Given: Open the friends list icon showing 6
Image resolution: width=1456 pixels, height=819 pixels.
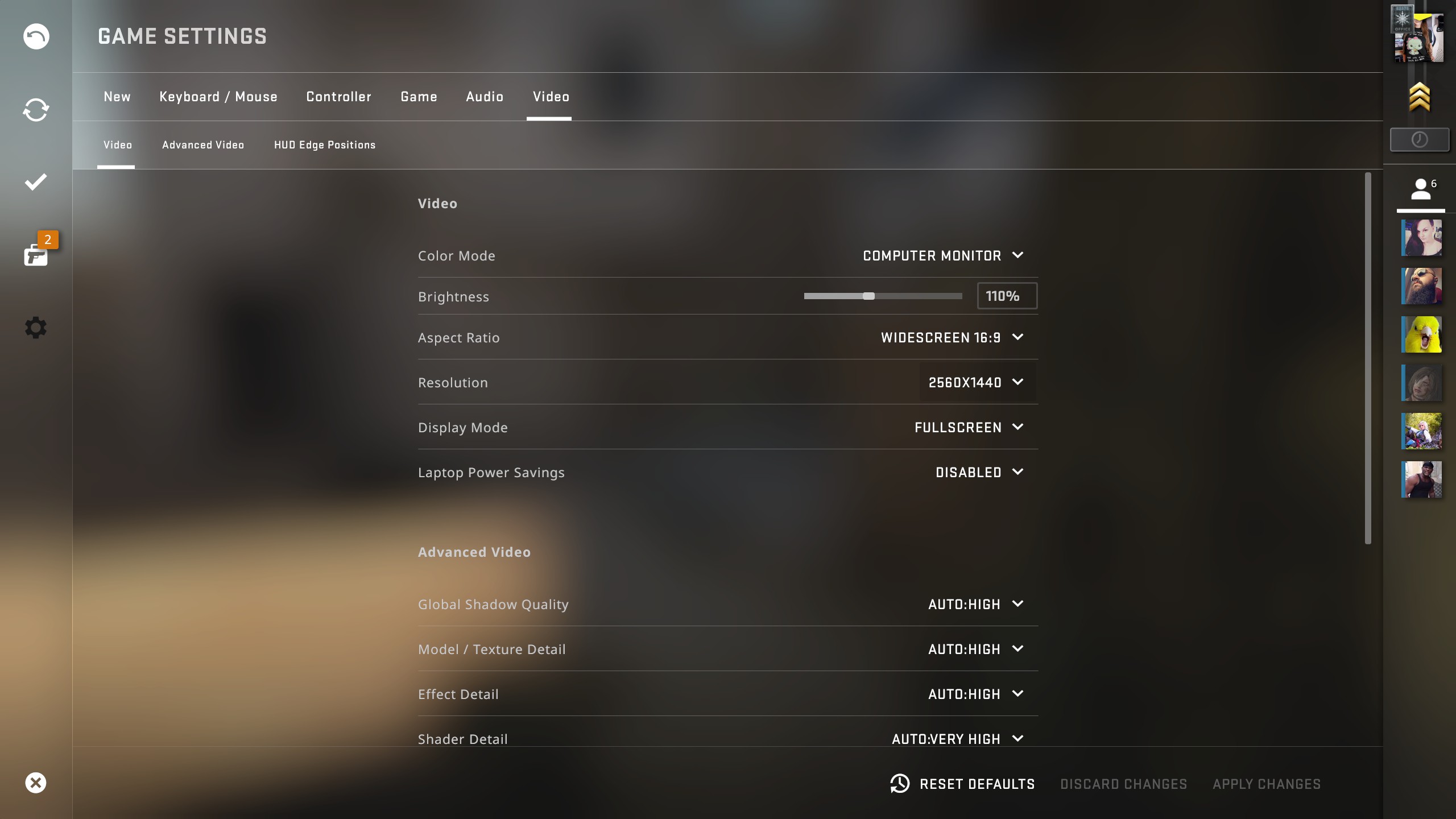Looking at the screenshot, I should [x=1421, y=189].
